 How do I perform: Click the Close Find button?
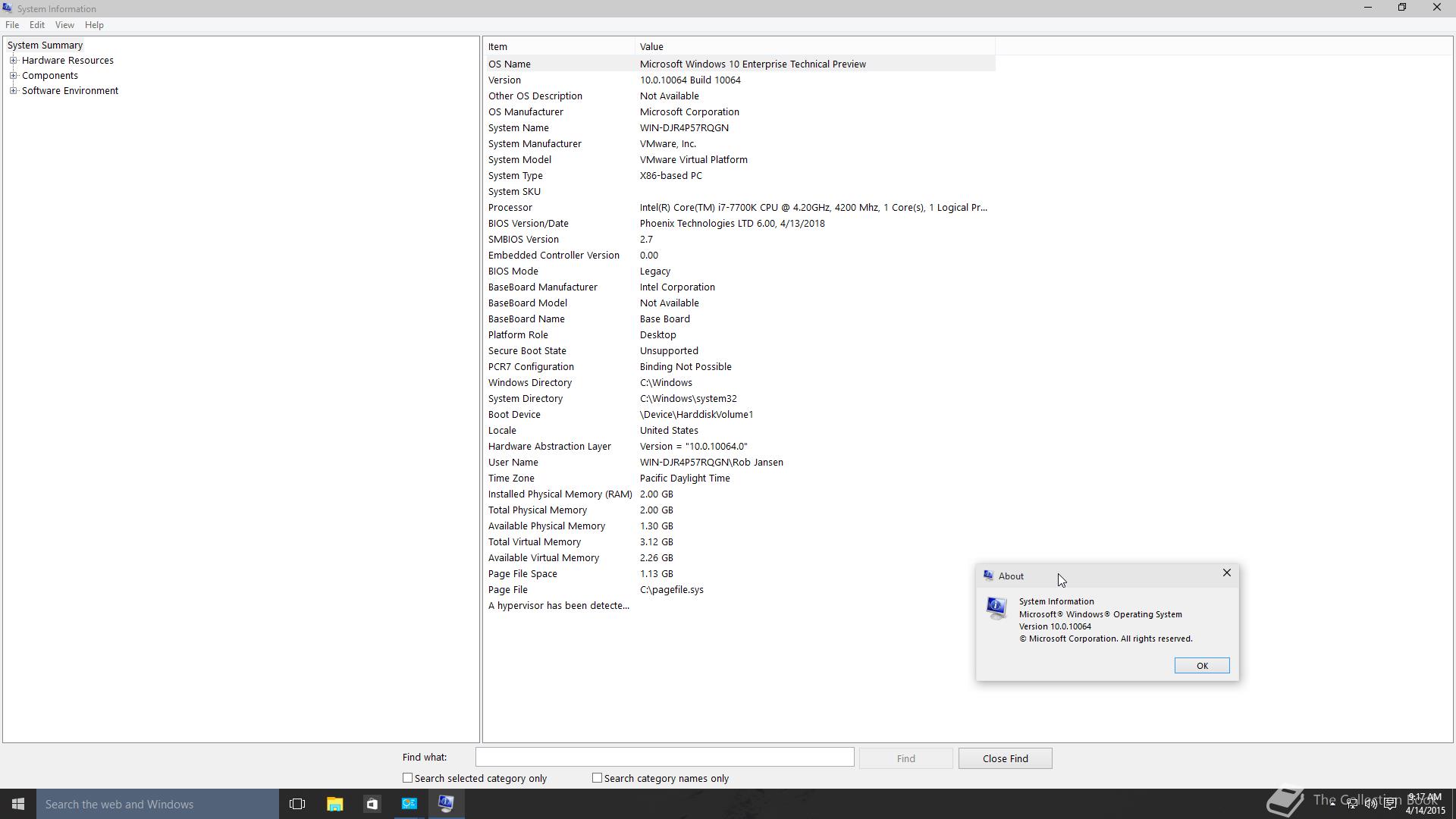click(x=1005, y=758)
